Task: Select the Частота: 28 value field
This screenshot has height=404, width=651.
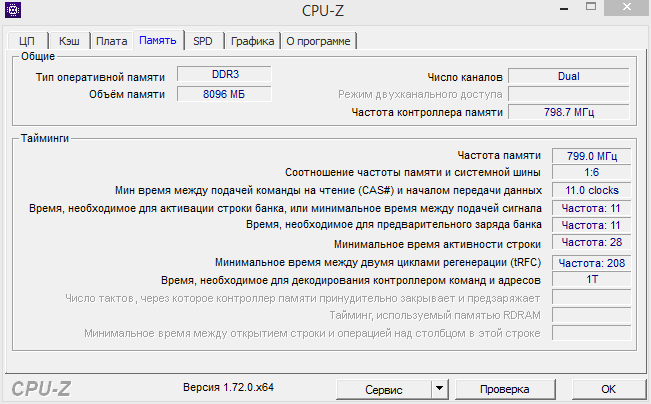Action: tap(592, 242)
